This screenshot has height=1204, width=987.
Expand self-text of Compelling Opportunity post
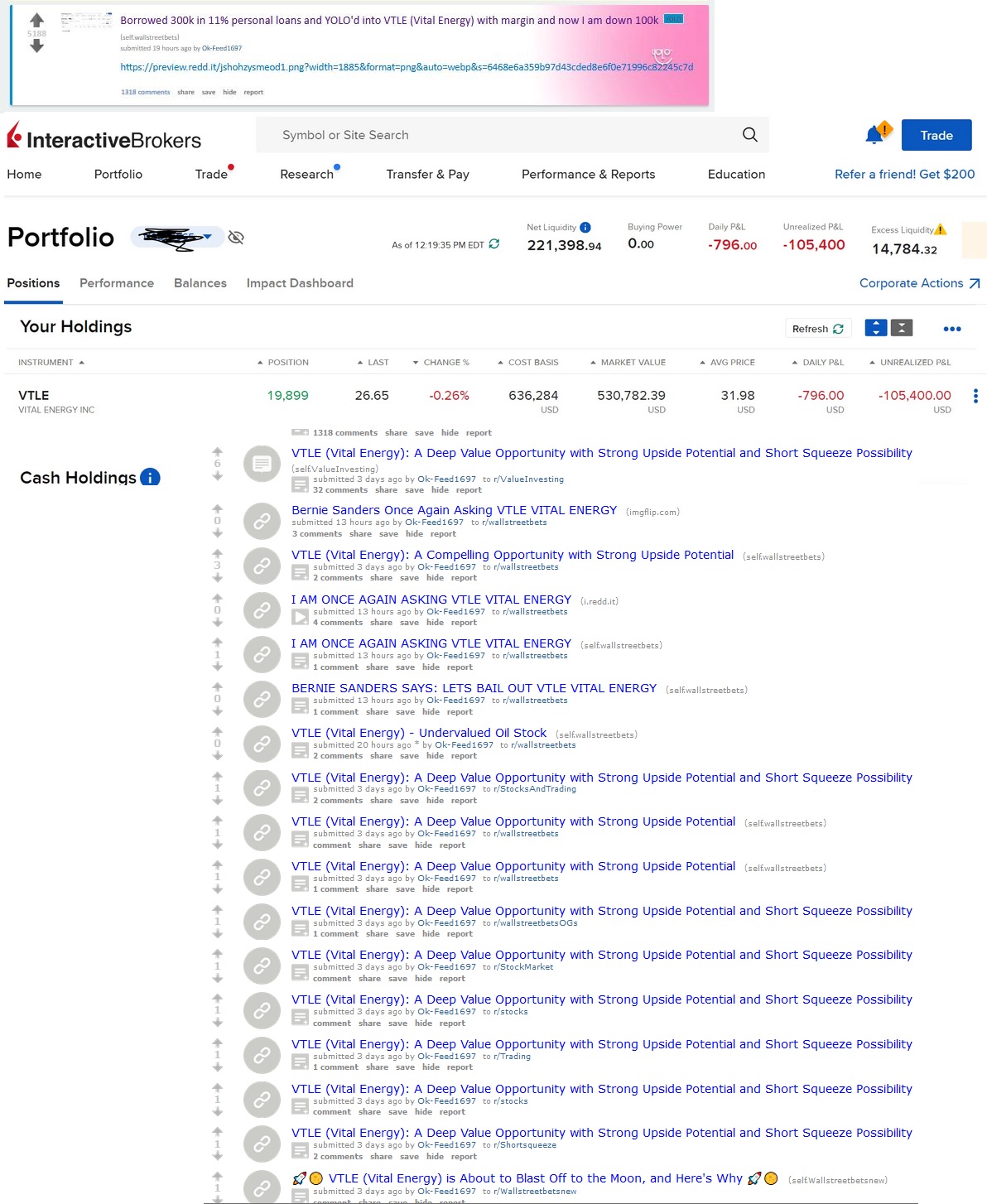300,572
